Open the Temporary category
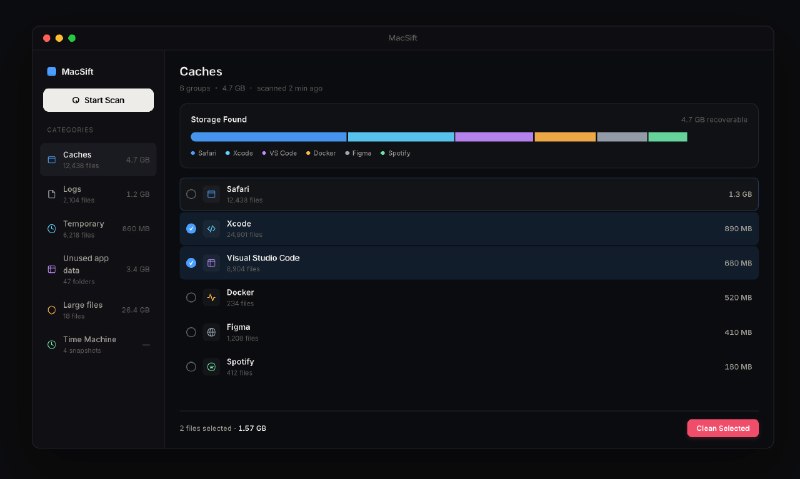The height and width of the screenshot is (479, 800). pos(98,229)
